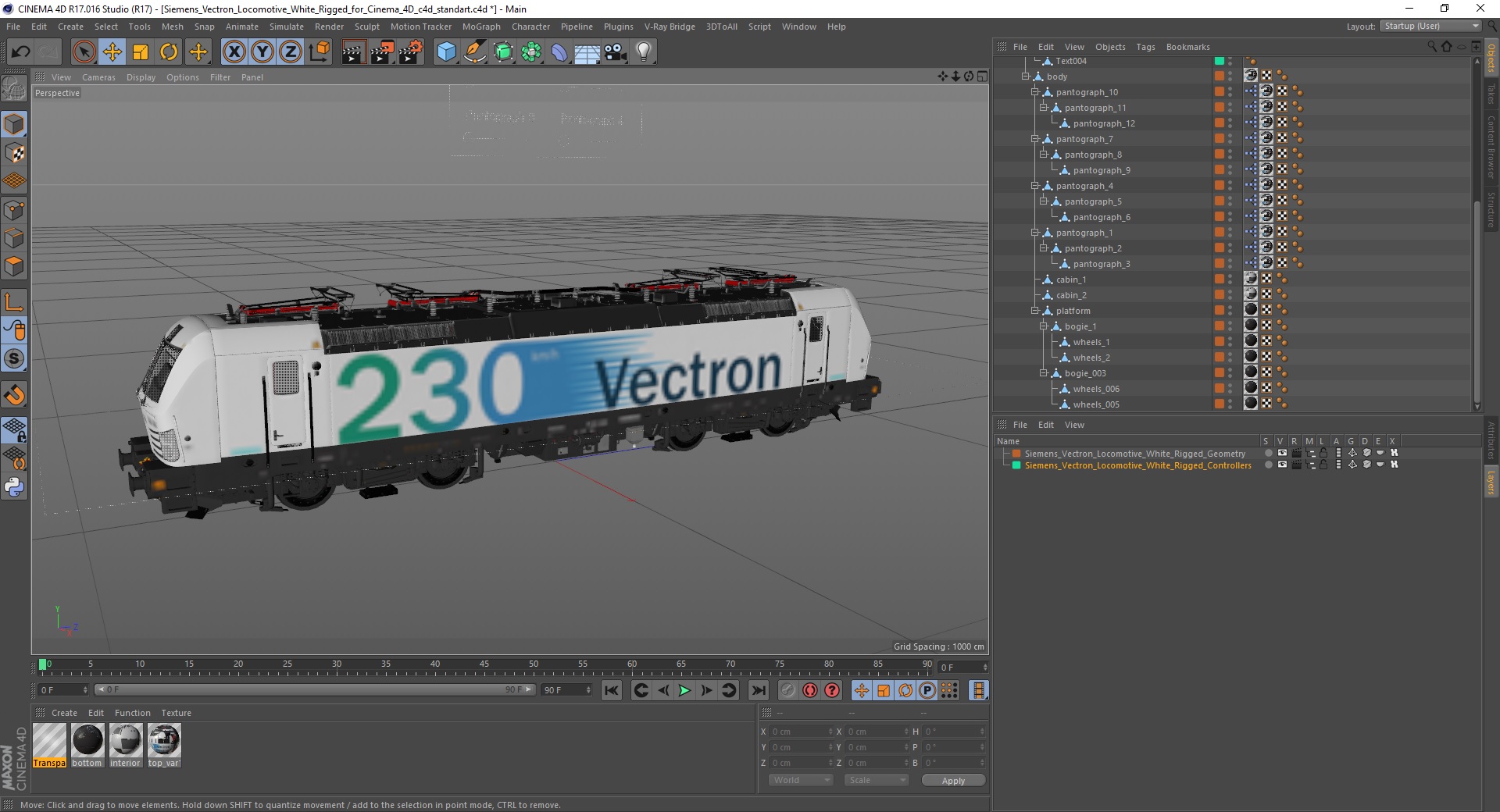This screenshot has height=812, width=1500.
Task: Collapse pantograph_7 tree node
Action: [x=1034, y=139]
